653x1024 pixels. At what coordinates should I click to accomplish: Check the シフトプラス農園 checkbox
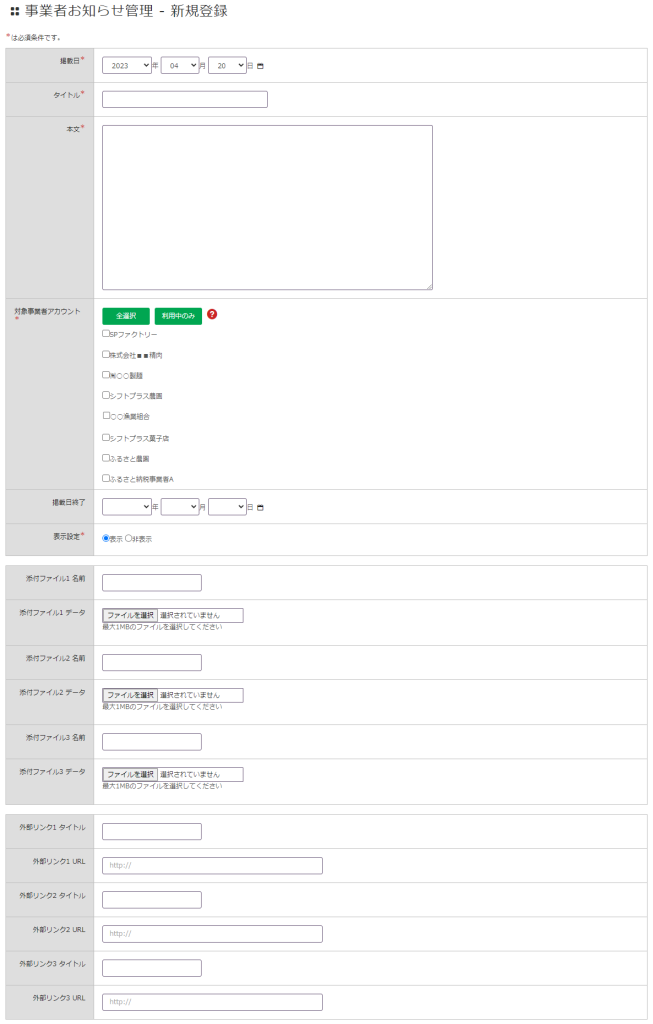coord(106,395)
